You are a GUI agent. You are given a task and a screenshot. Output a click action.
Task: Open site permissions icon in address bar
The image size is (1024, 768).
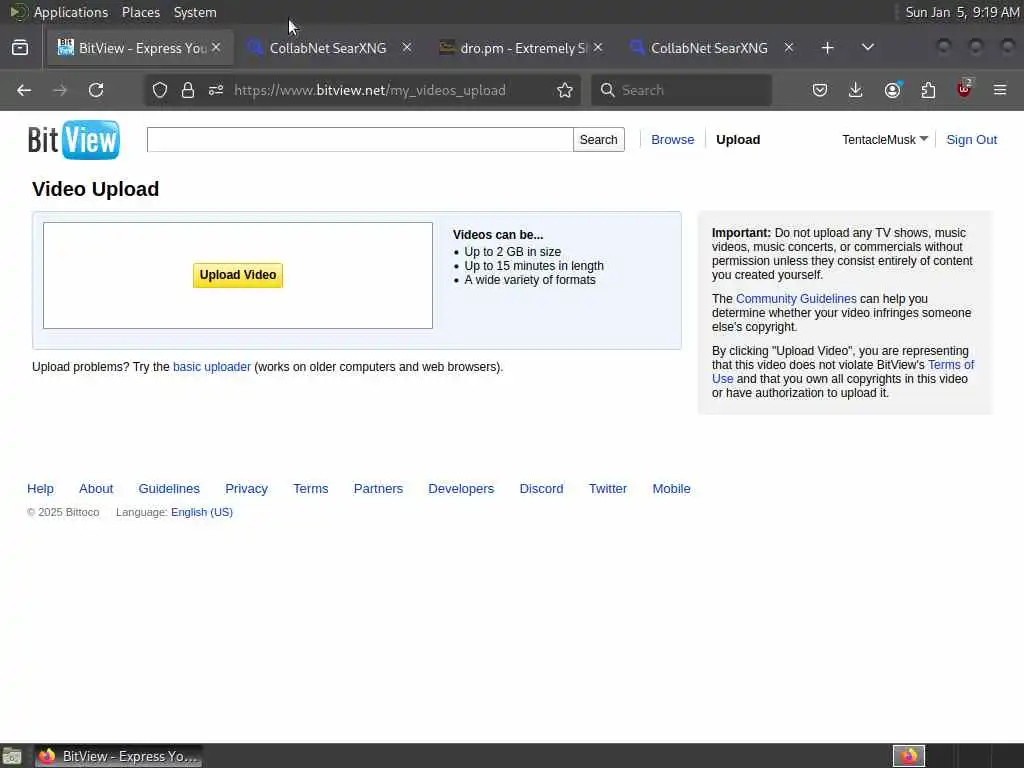tap(216, 90)
